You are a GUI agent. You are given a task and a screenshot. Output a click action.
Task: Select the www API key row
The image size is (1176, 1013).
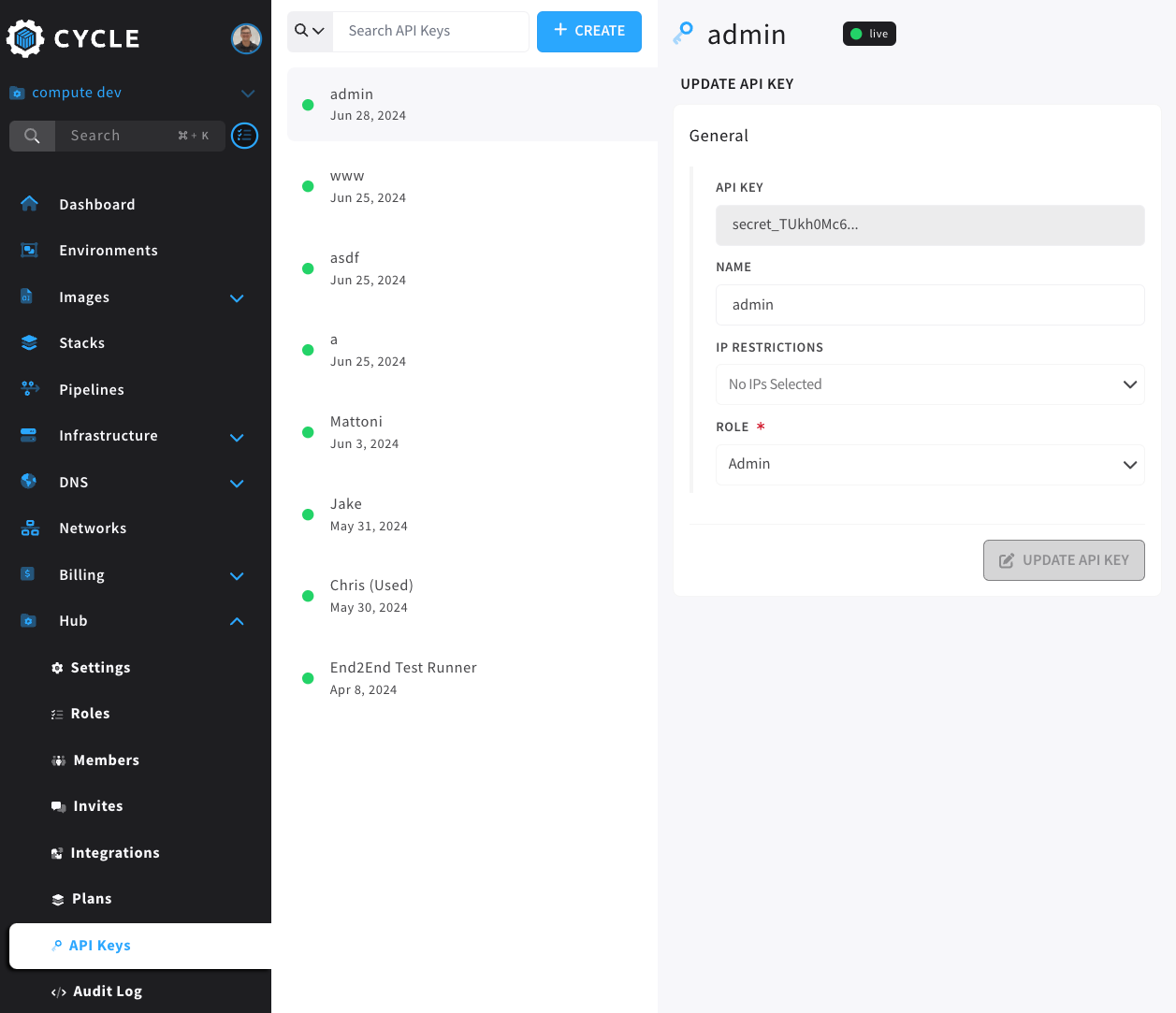point(472,186)
